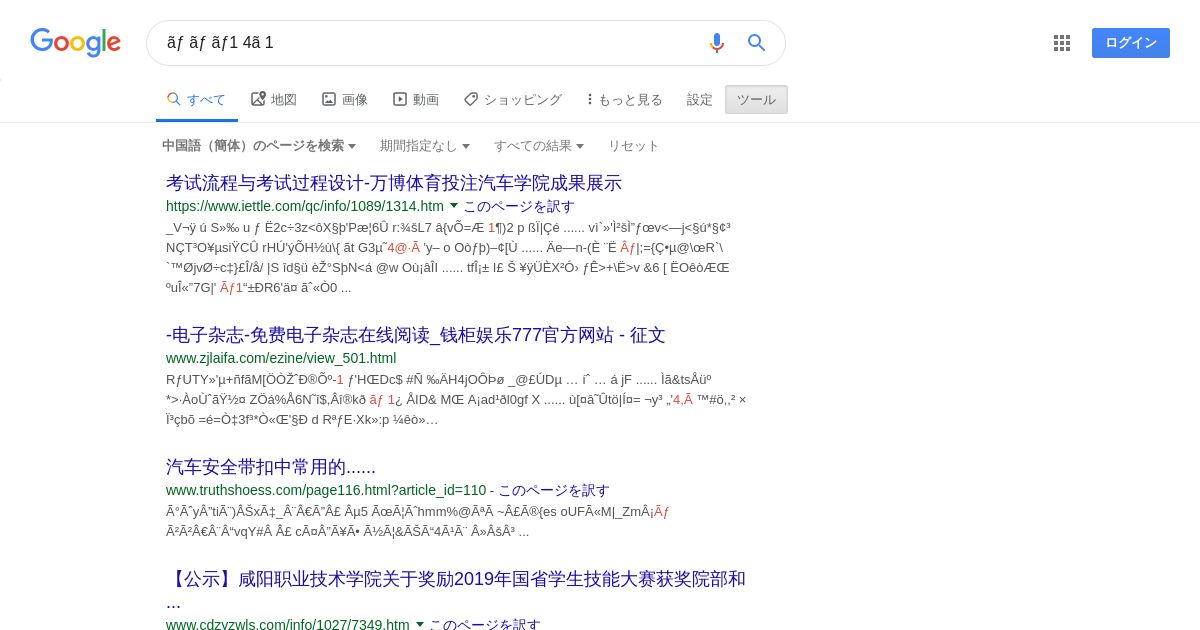Start voice search with microphone icon
The image size is (1200, 630).
[x=716, y=43]
